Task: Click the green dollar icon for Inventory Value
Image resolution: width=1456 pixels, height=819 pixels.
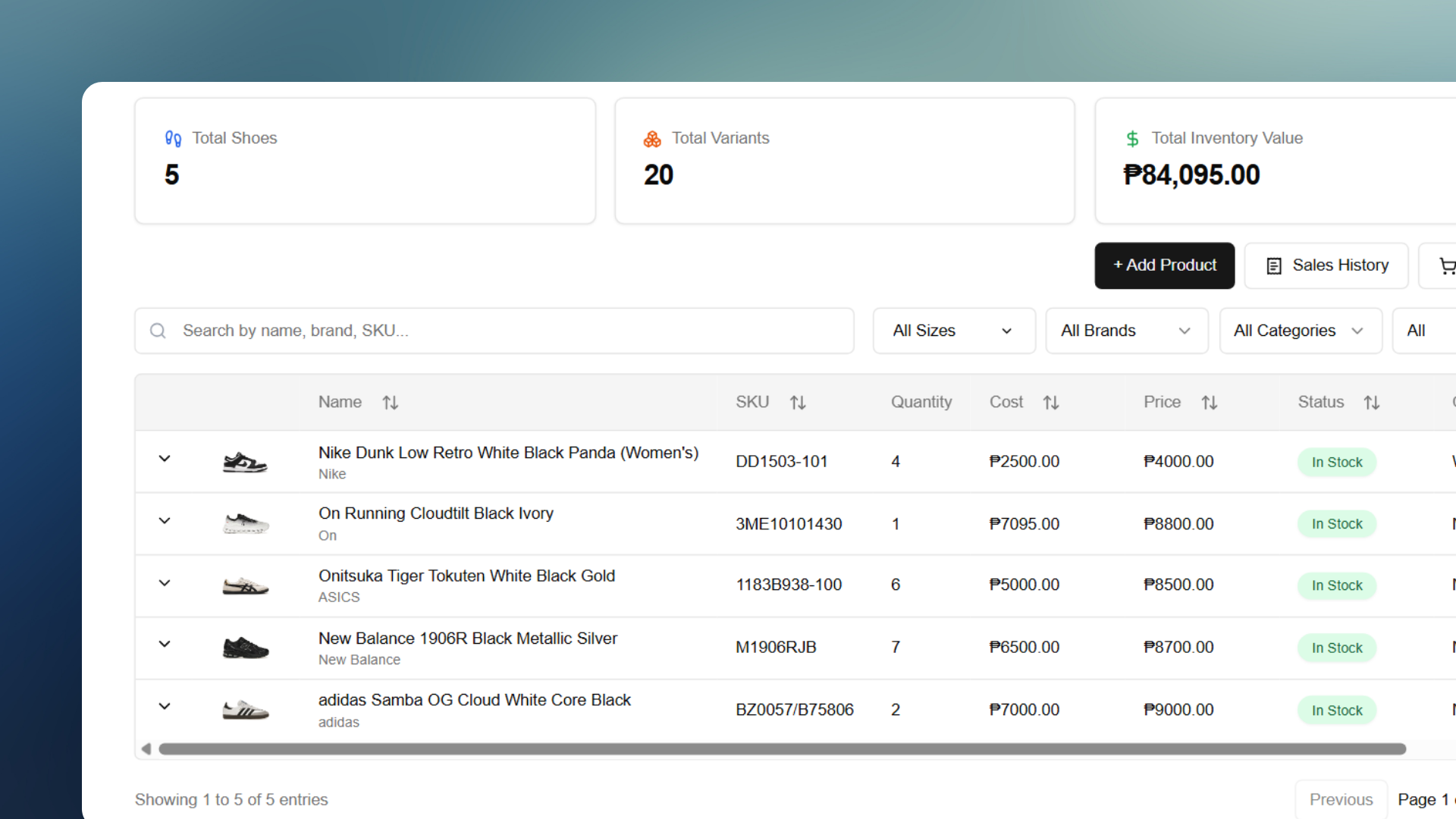Action: 1131,139
